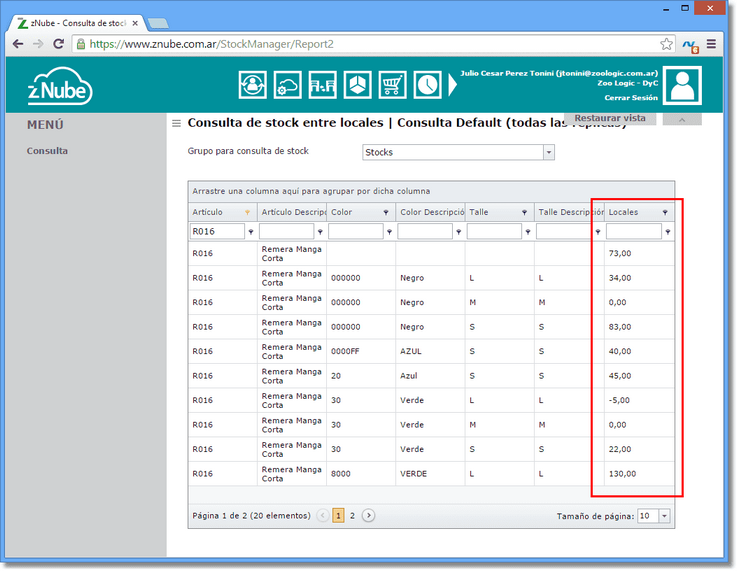The image size is (737, 571).
Task: Click filter operator icon for Talle filter row
Action: (528, 232)
